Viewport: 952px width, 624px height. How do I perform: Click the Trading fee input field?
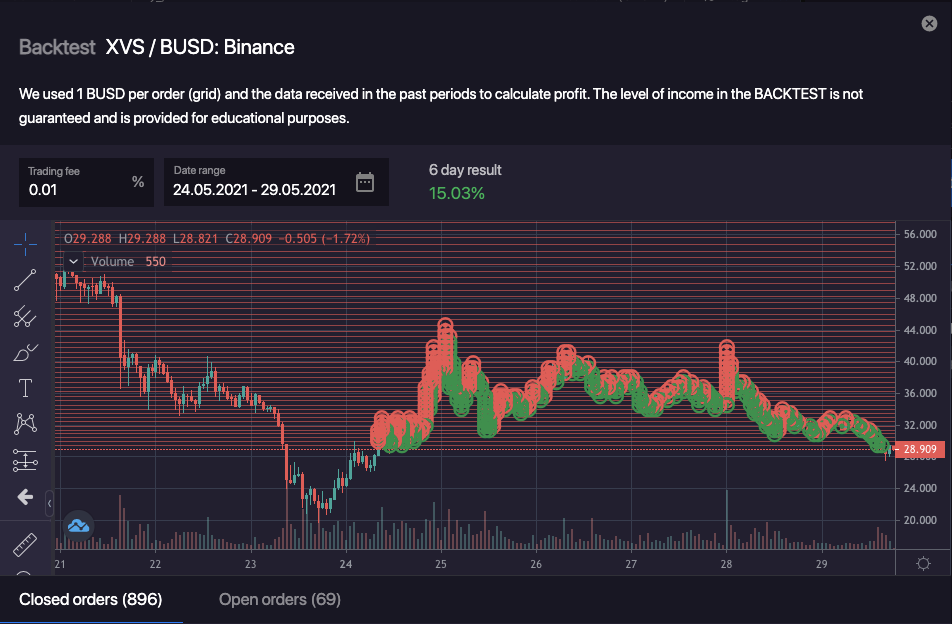(75, 188)
